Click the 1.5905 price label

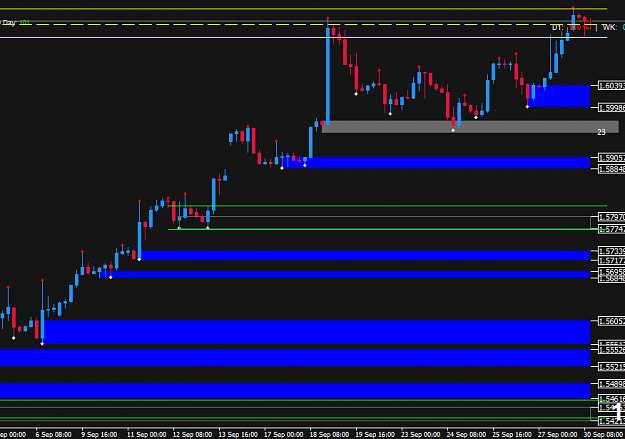pyautogui.click(x=611, y=158)
